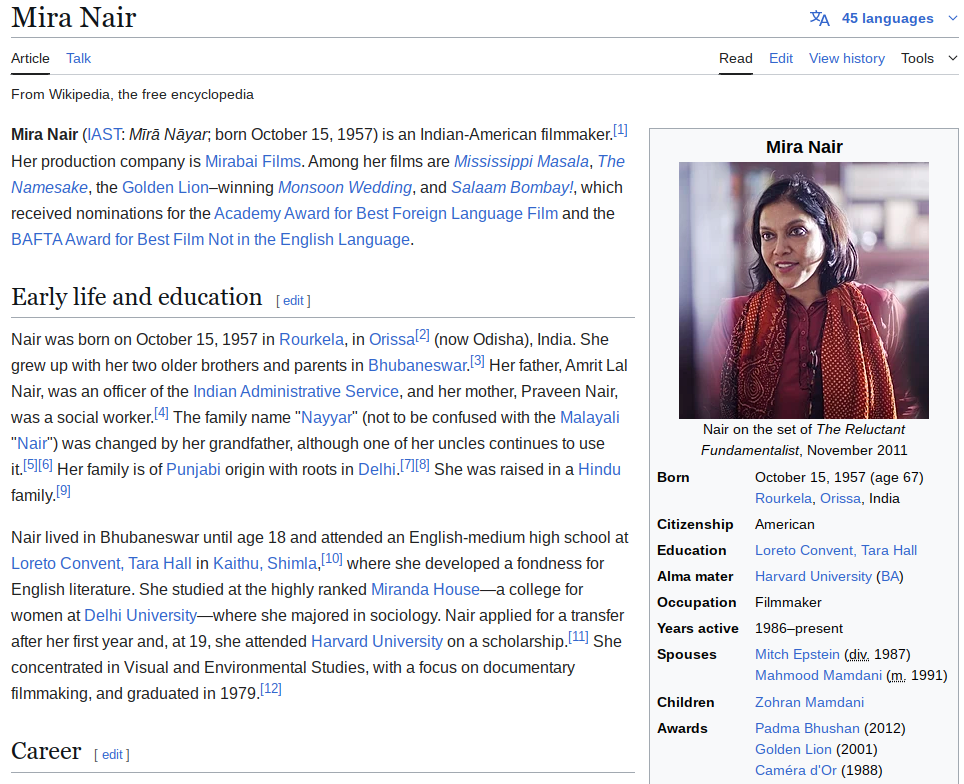Click The Namesake film link
Viewport: 964px width, 784px height.
[611, 161]
